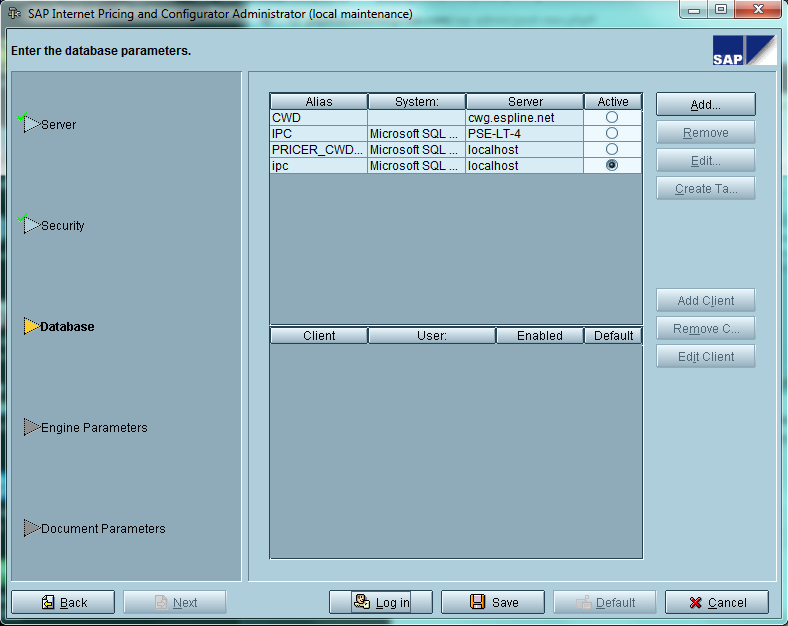Viewport: 788px width, 626px height.
Task: Select the Server step arrow icon
Action: tap(31, 124)
